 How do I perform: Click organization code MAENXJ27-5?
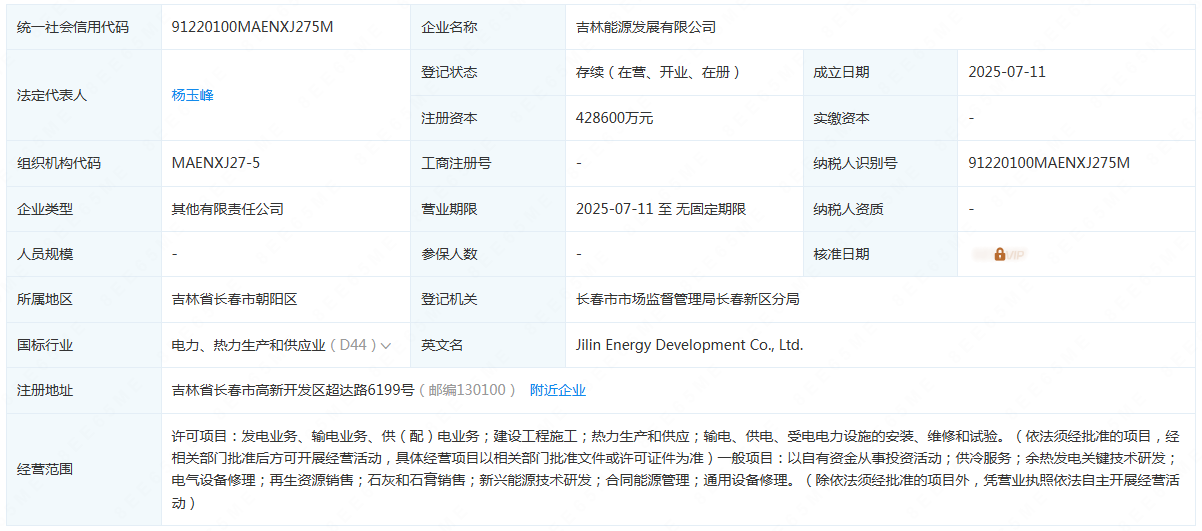tap(215, 163)
